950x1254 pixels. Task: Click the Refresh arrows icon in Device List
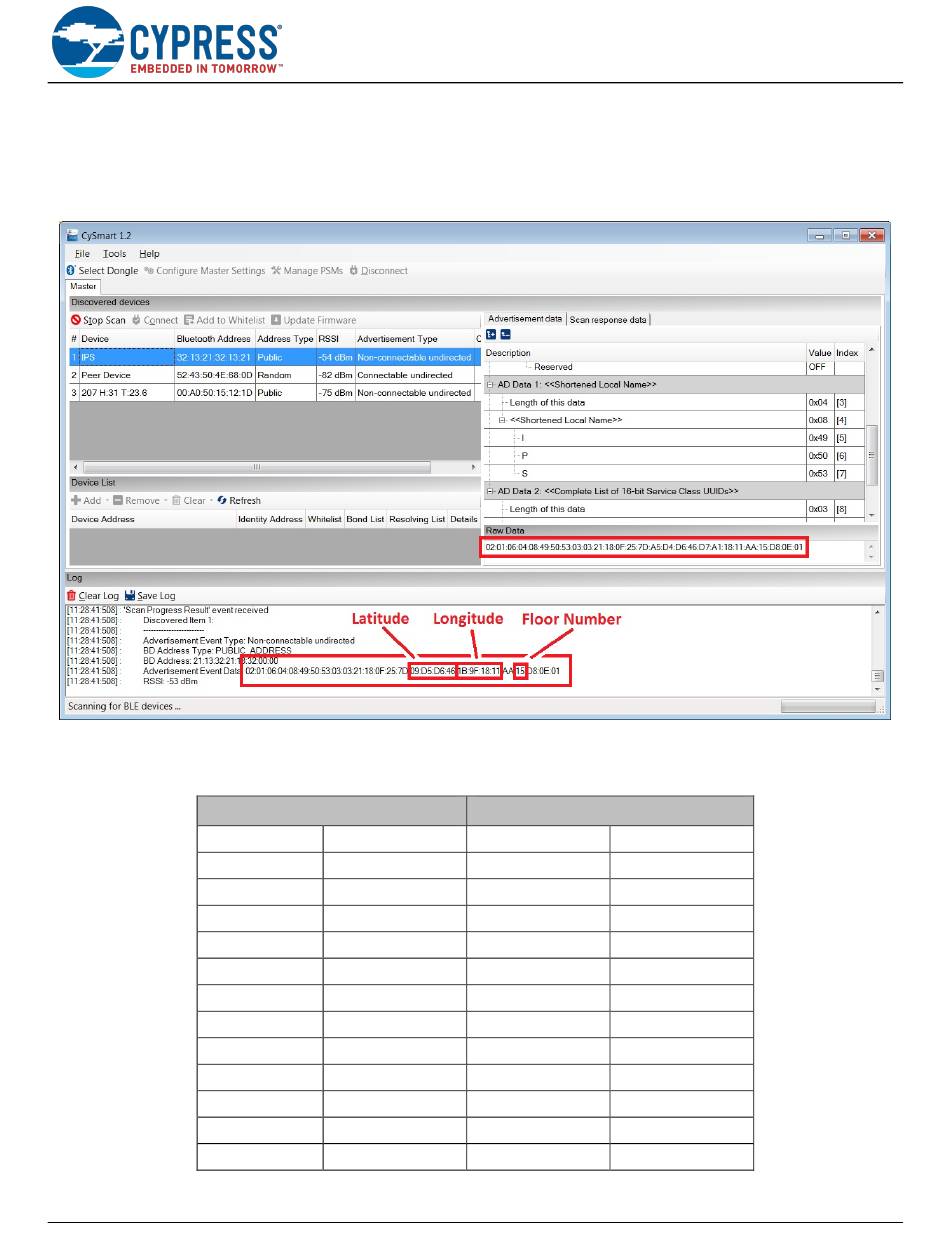(222, 501)
